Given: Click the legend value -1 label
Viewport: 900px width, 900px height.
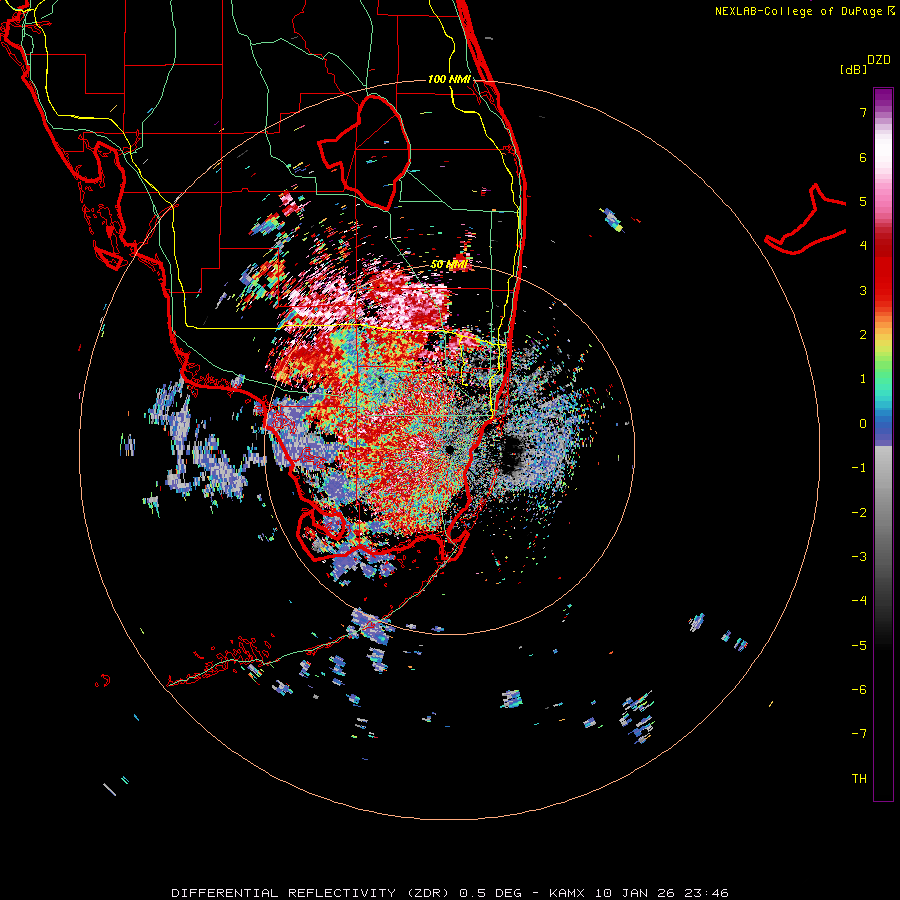Looking at the screenshot, I should (x=859, y=468).
